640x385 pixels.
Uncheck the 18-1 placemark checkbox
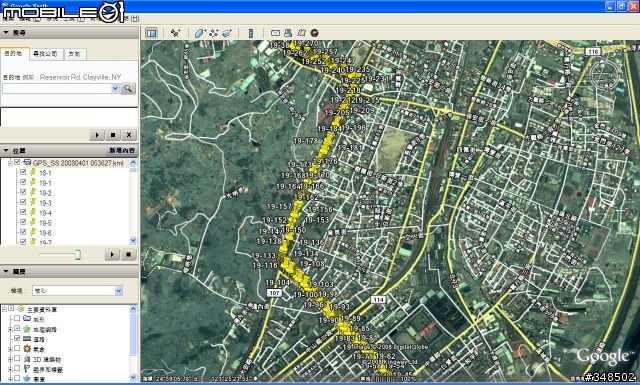(x=23, y=172)
